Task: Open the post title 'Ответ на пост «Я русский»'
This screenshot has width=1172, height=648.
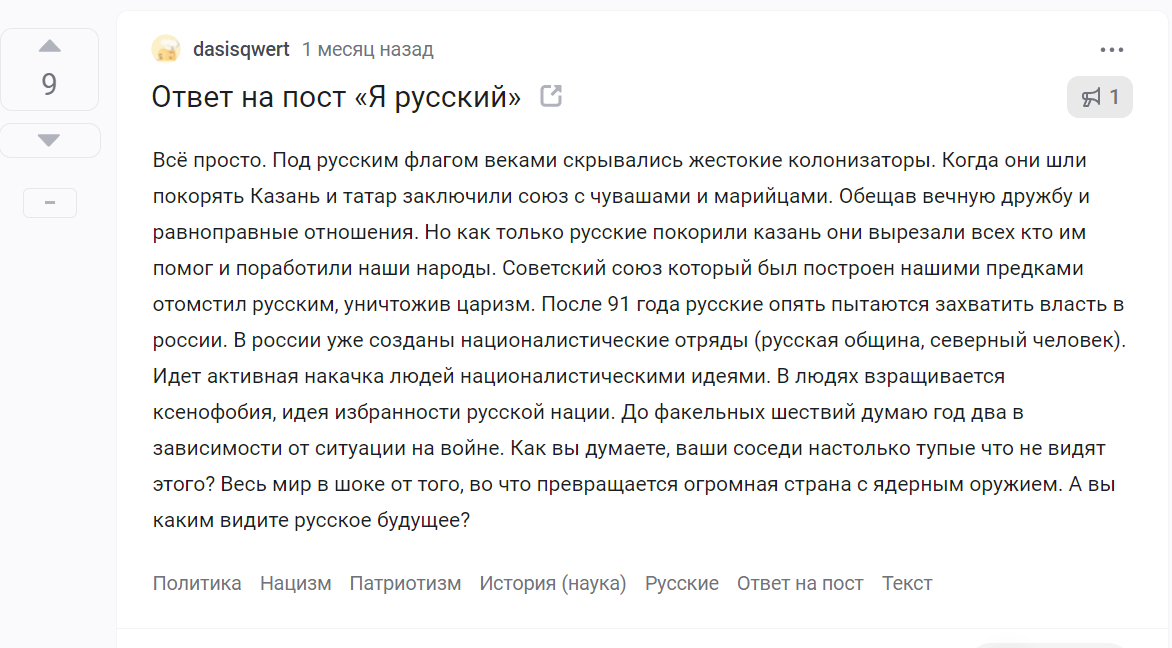Action: click(x=336, y=97)
